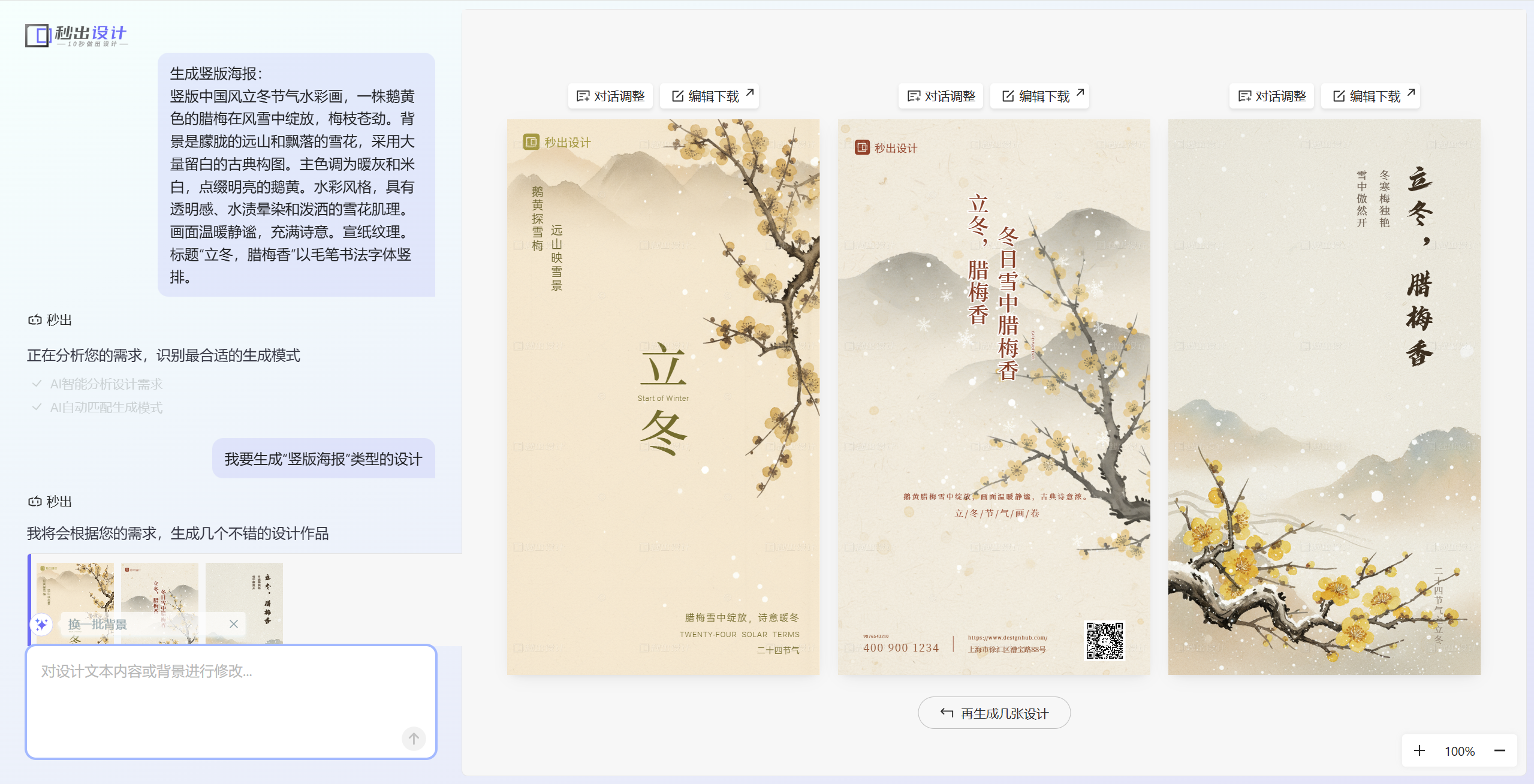Zoom out with the minus icon

click(1500, 751)
